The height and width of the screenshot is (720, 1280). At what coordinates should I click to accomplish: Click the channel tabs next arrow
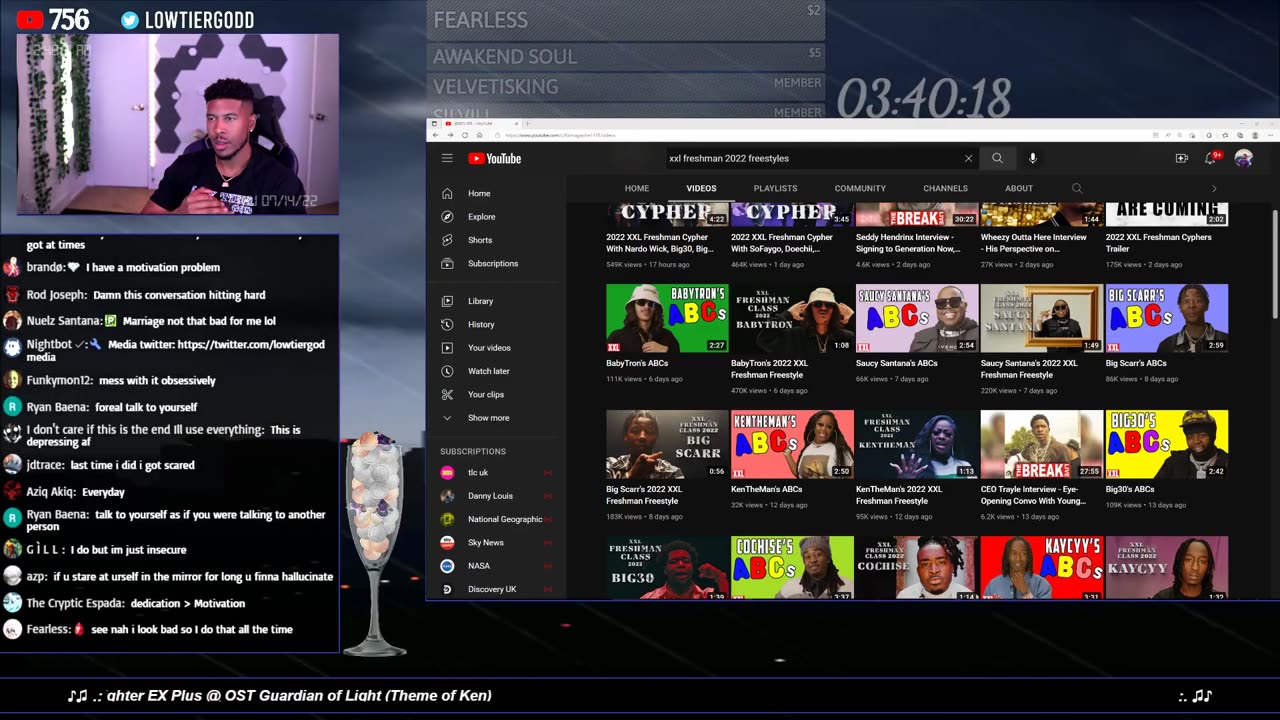(1214, 188)
